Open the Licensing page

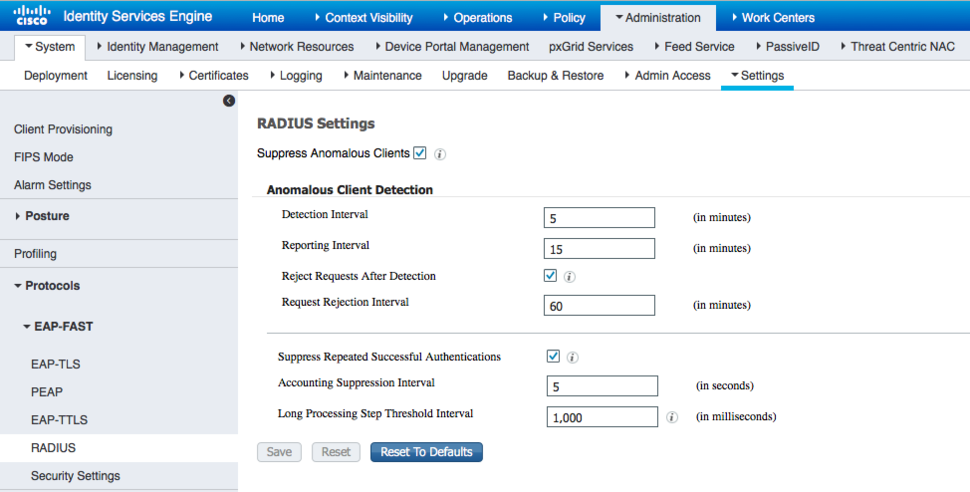click(x=132, y=76)
